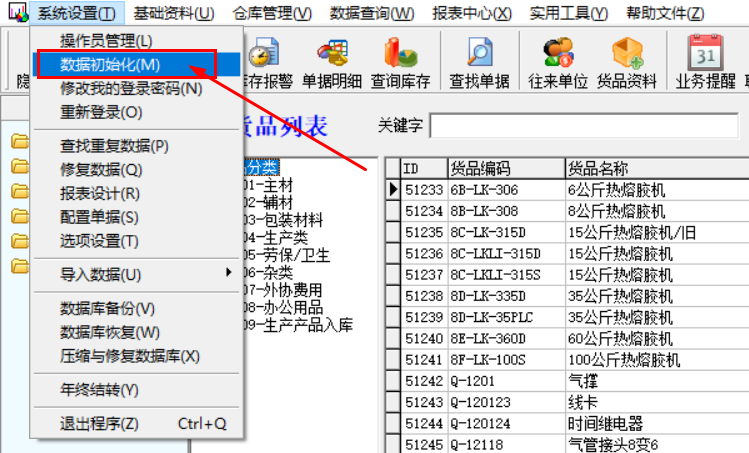The height and width of the screenshot is (453, 749).
Task: Click the 货品资料 box icon
Action: pyautogui.click(x=627, y=62)
